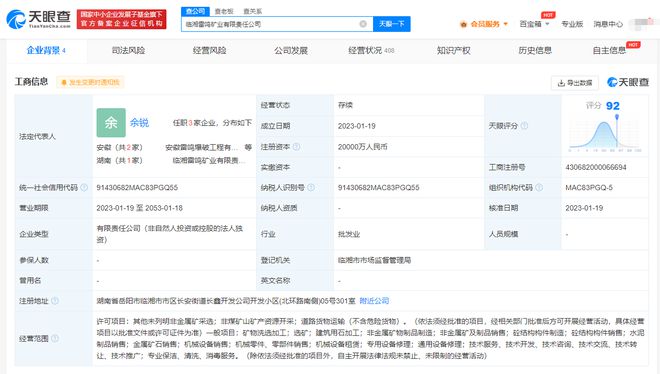660x374 pixels.
Task: Click the info icon beside 注册地址
Action: point(55,301)
